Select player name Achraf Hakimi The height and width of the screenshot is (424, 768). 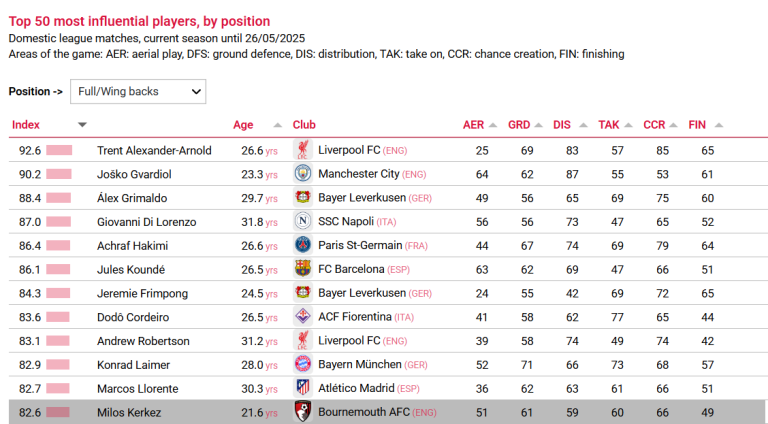click(132, 246)
